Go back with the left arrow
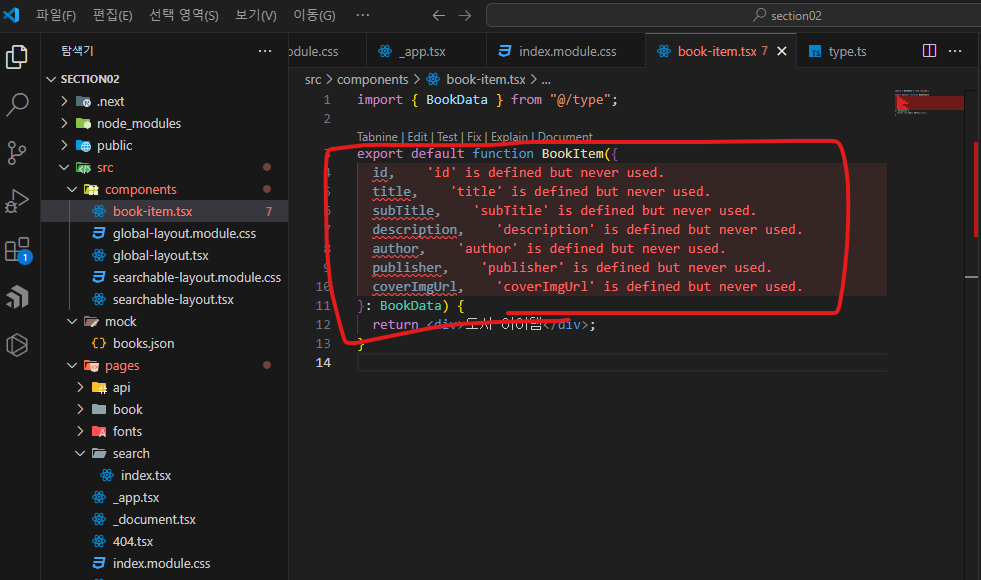The height and width of the screenshot is (580, 981). 439,16
